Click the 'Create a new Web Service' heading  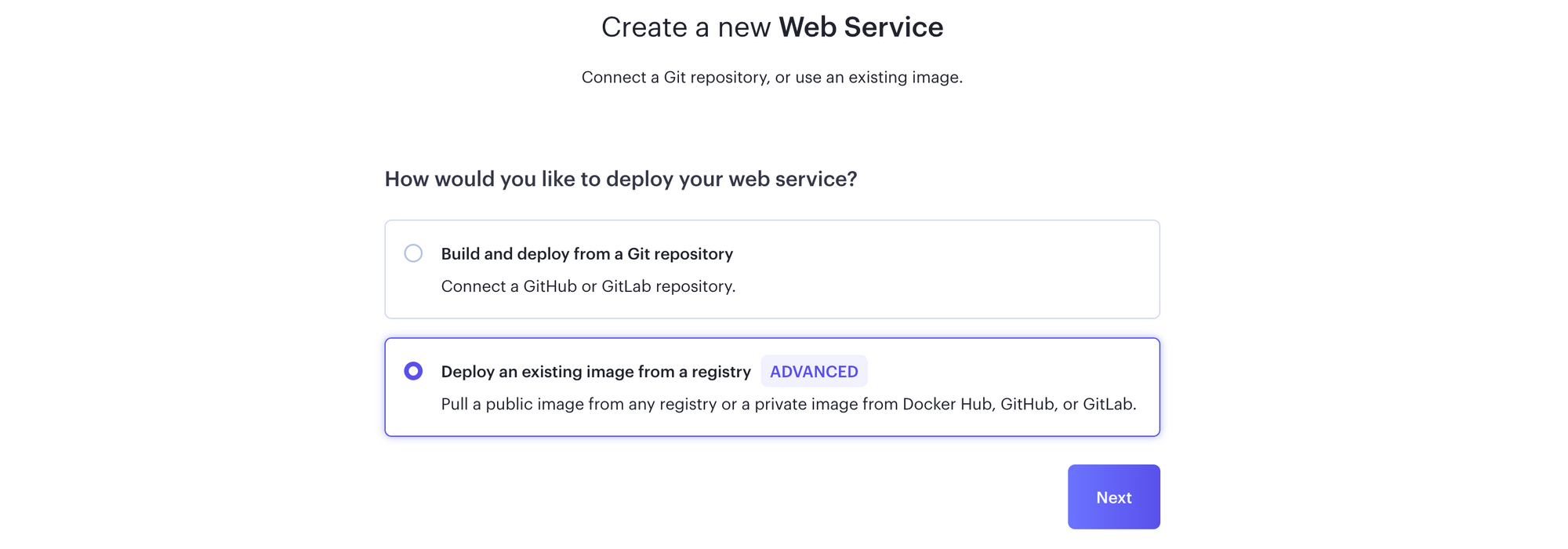click(x=772, y=27)
